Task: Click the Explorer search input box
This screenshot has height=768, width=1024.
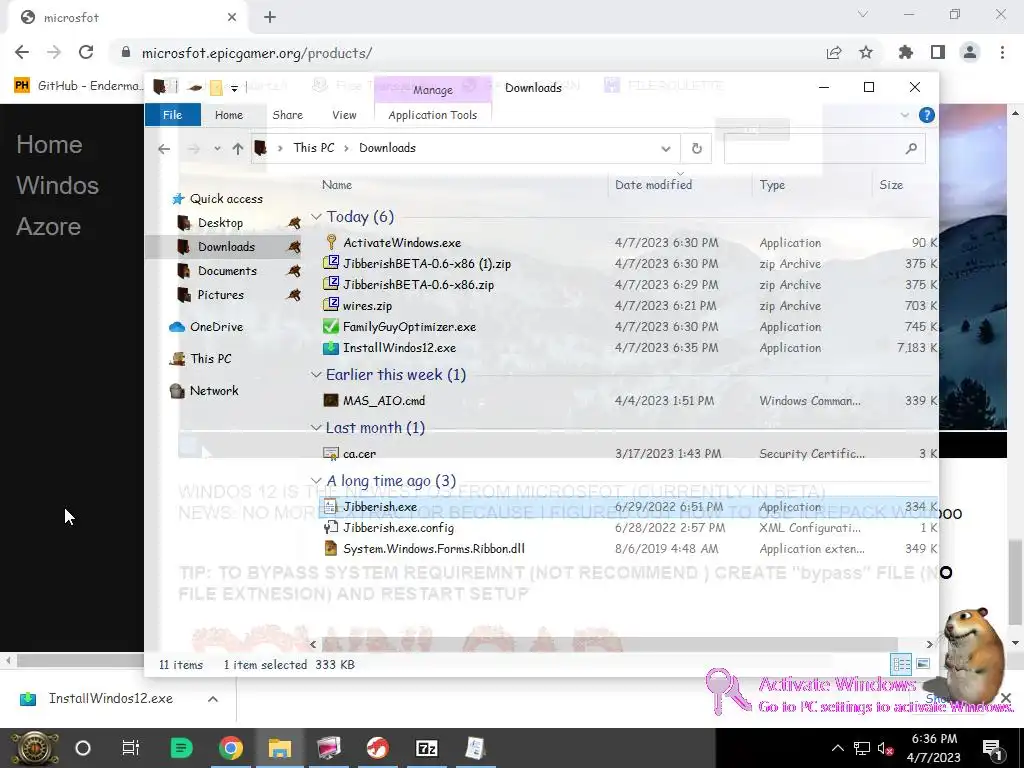Action: tap(813, 148)
